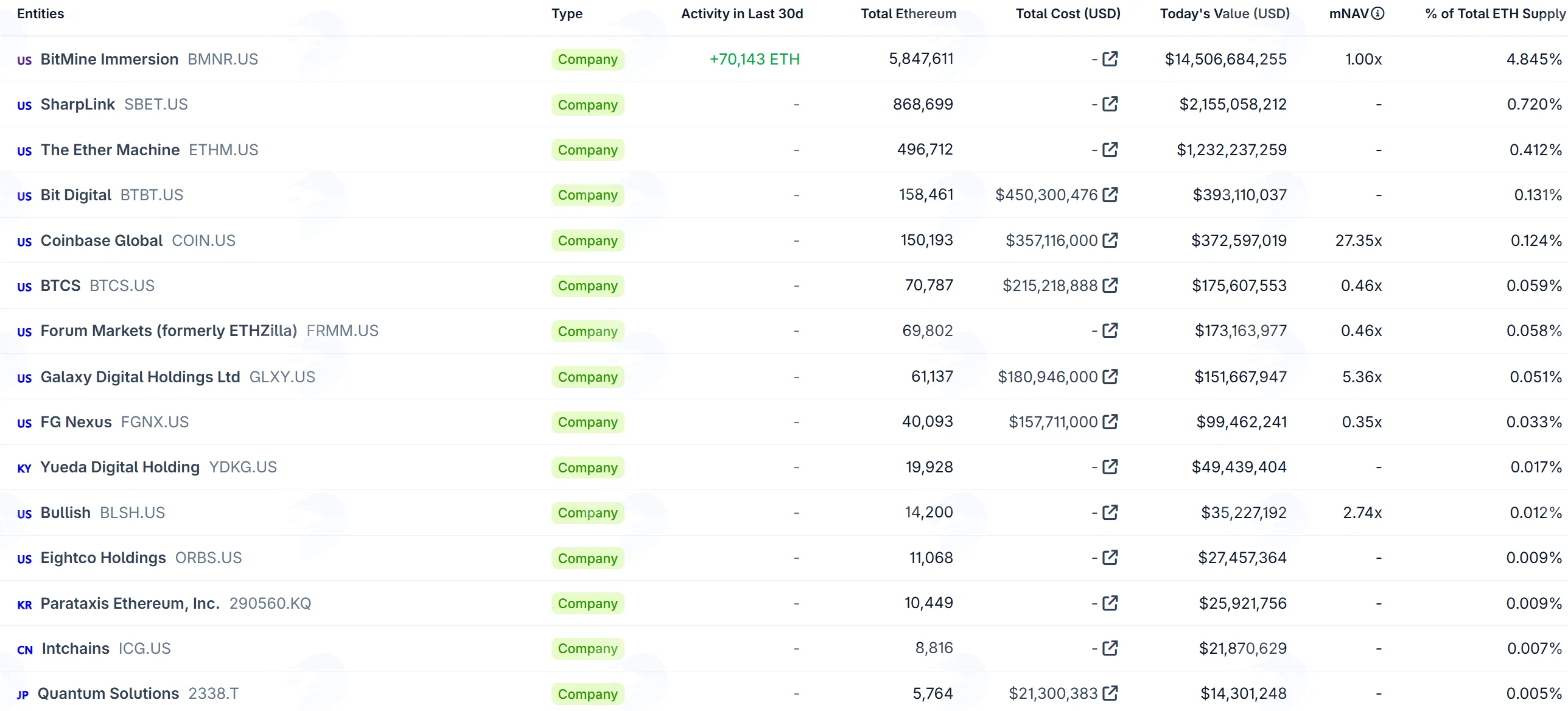Click the KY country code beside Yueda Digital

click(x=24, y=468)
